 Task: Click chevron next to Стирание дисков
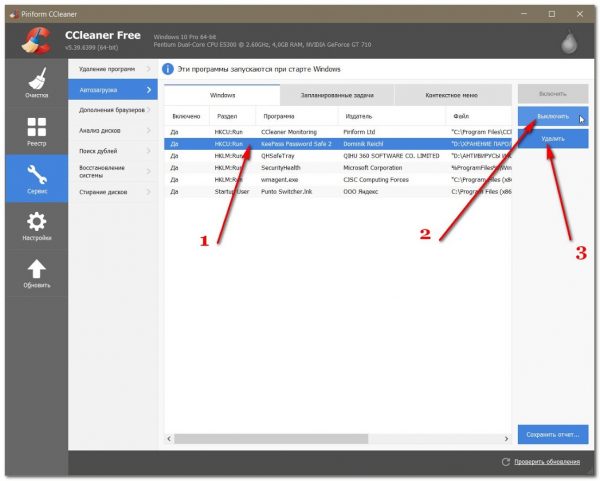coord(148,192)
